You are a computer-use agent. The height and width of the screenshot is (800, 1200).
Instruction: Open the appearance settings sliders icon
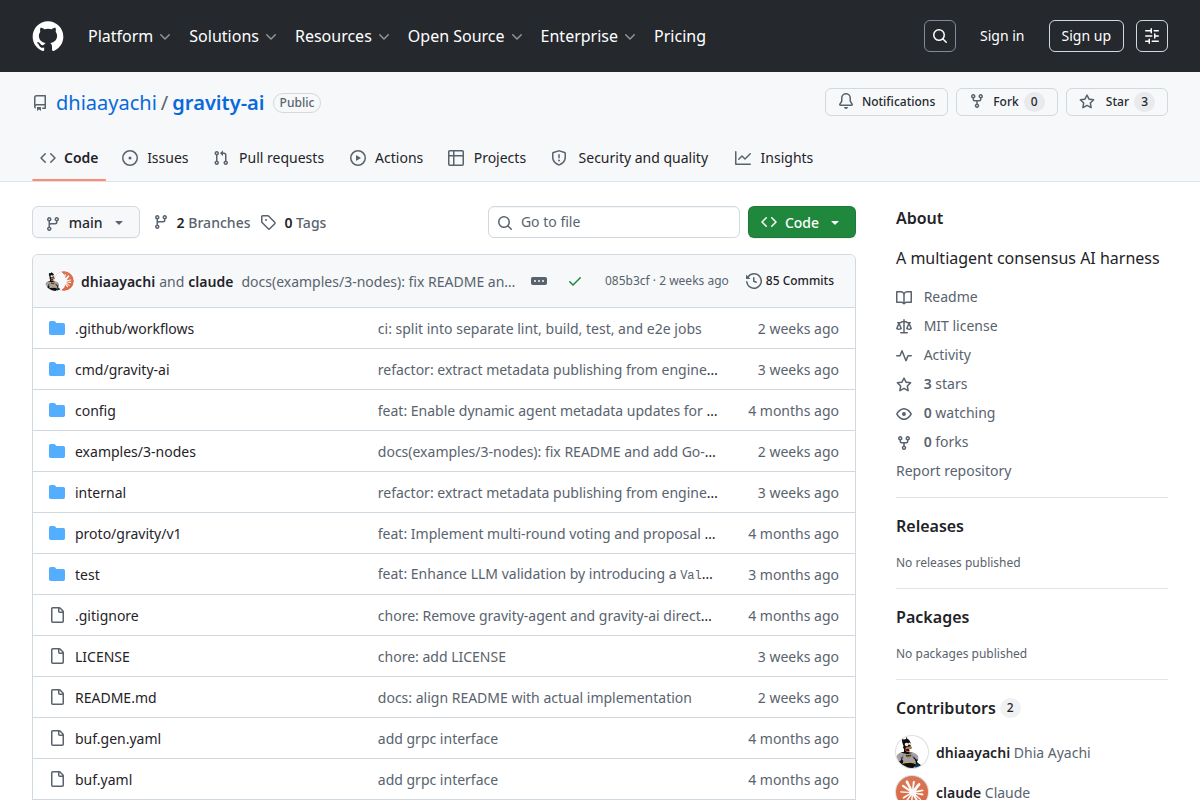tap(1152, 36)
